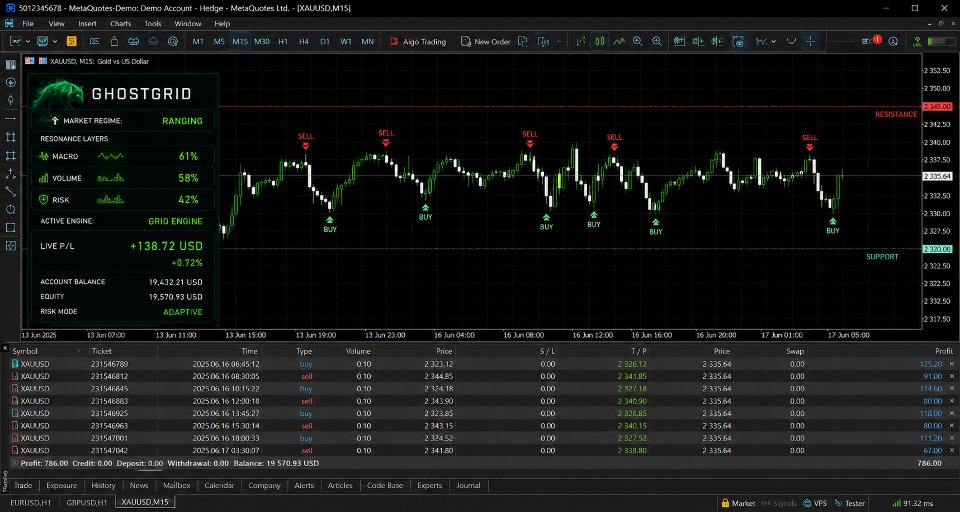Select the line chart type icon
The image size is (960, 512).
(619, 42)
